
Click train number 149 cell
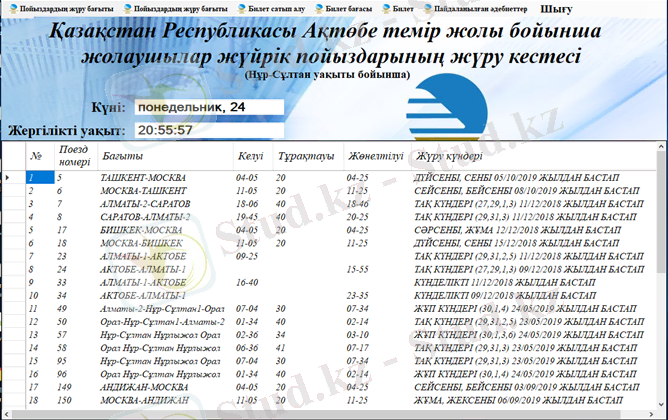pyautogui.click(x=76, y=387)
